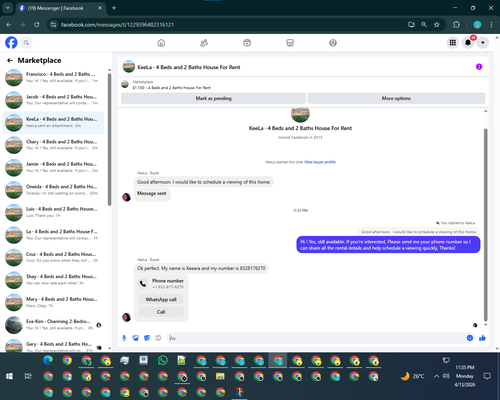500x400 pixels.
Task: Reload the page
Action: click(37, 25)
